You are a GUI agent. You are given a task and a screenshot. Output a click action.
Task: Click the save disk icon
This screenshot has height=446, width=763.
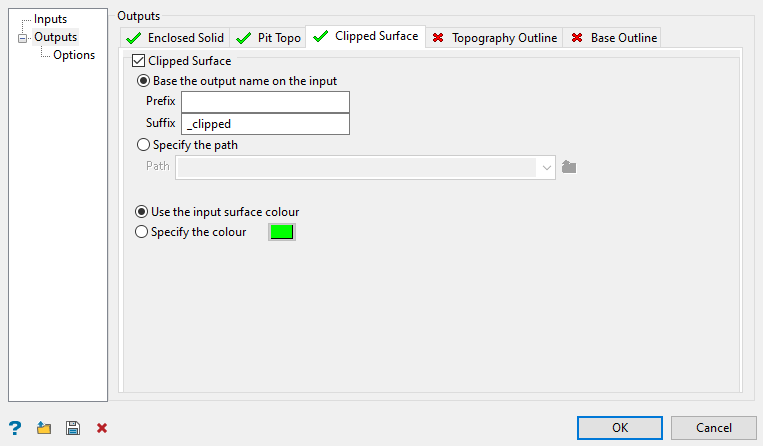tap(73, 428)
